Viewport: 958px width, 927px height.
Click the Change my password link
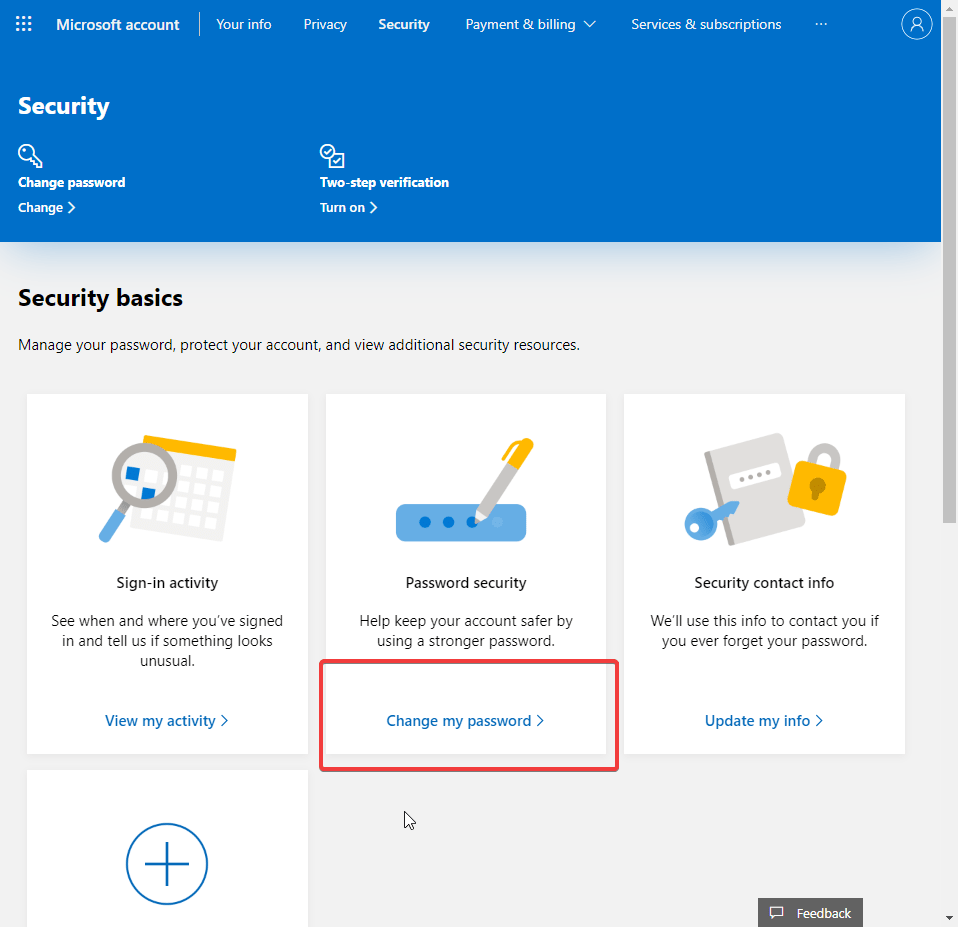(465, 720)
